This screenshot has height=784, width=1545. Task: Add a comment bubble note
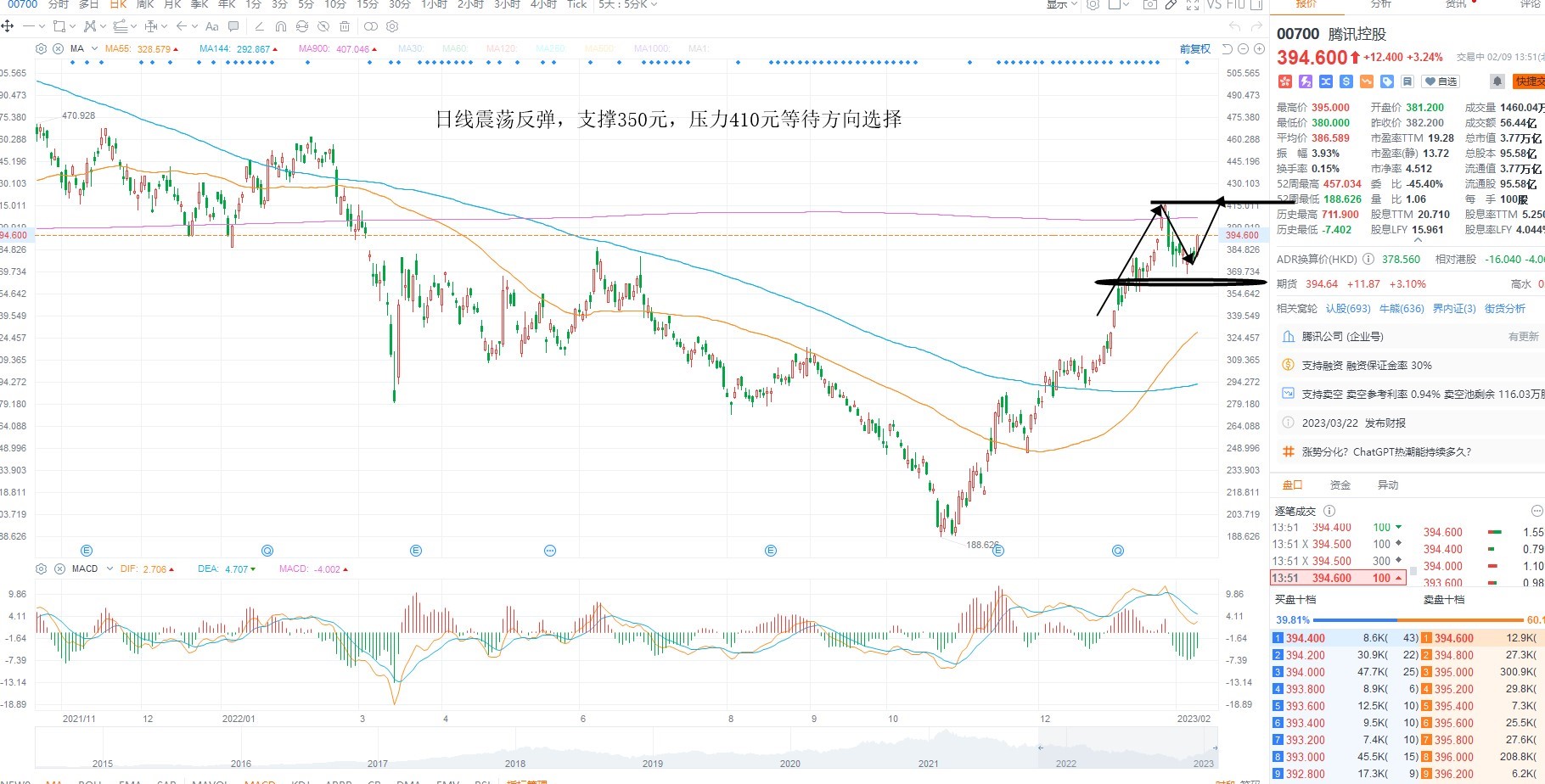click(x=233, y=26)
